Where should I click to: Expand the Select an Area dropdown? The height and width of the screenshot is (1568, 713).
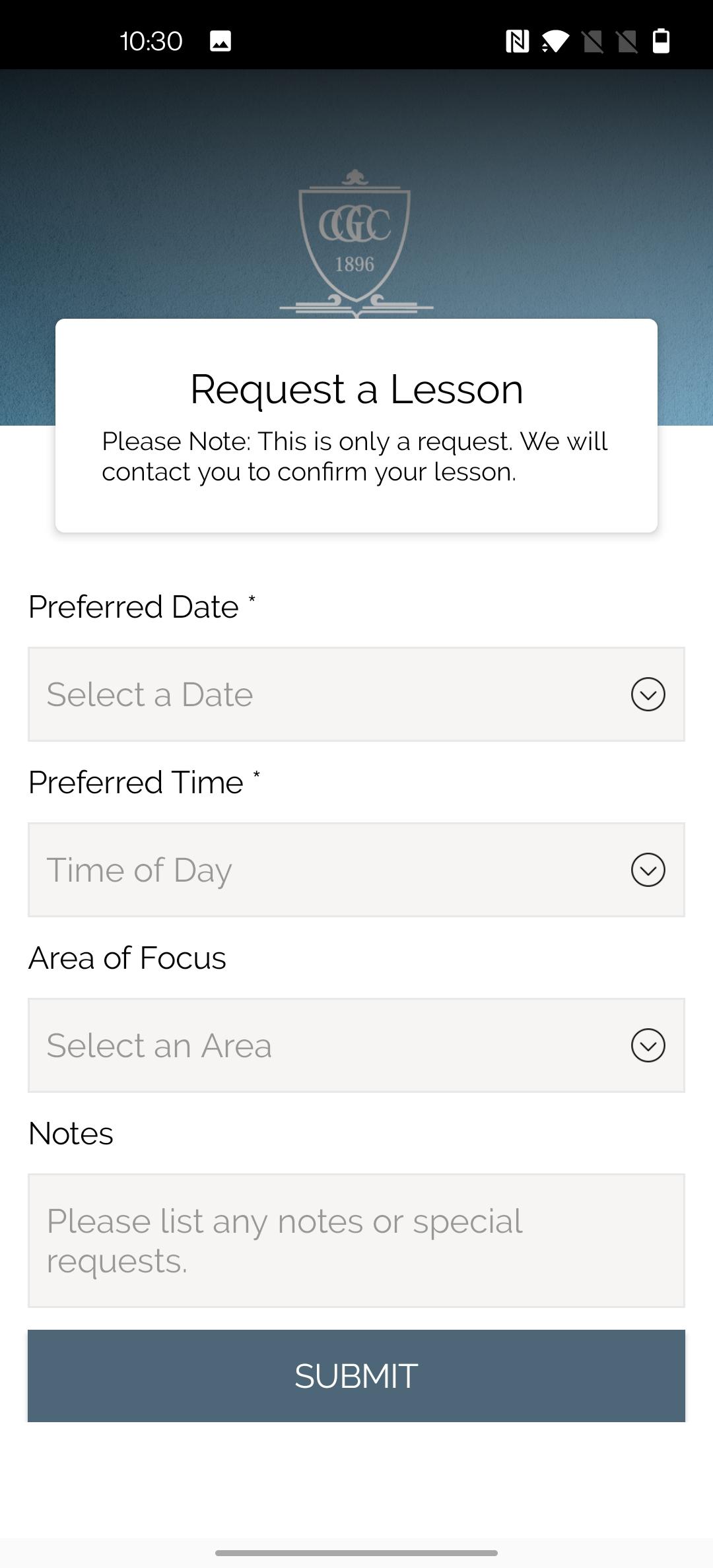click(356, 1045)
